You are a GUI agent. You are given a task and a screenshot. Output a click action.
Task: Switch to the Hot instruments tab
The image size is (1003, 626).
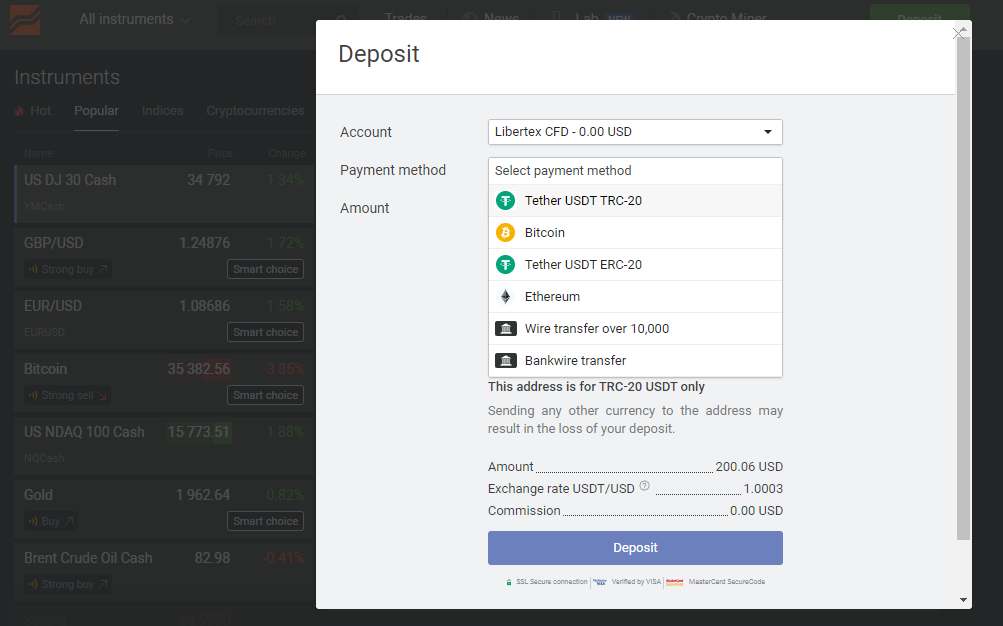pyautogui.click(x=33, y=111)
